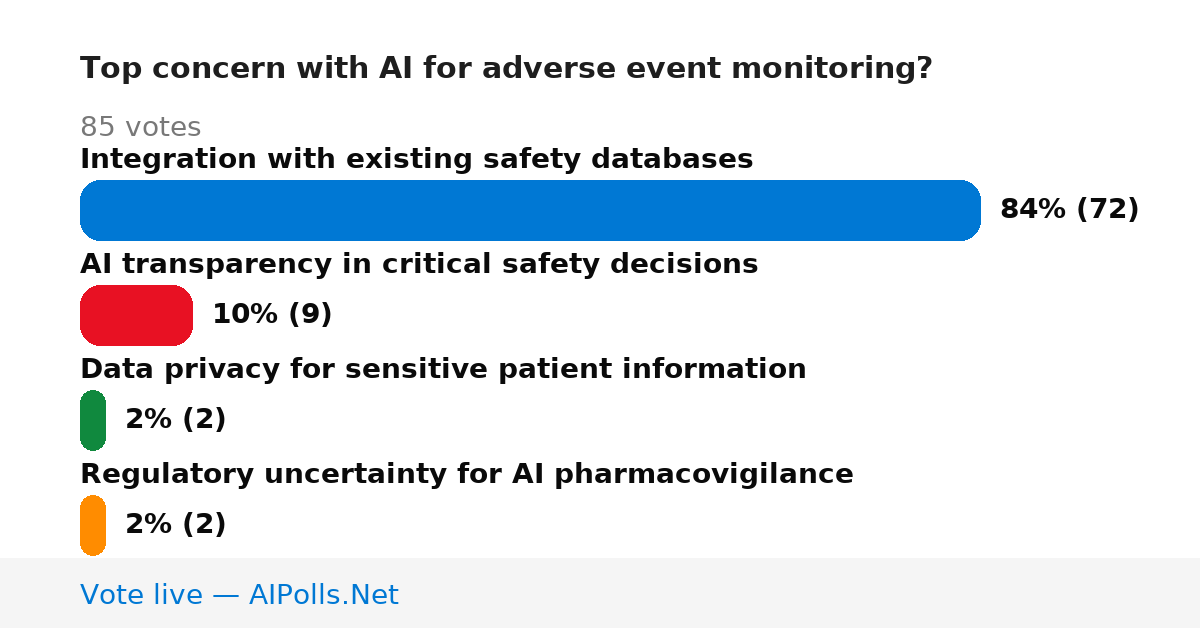Click the 84% (72) result label
The width and height of the screenshot is (1200, 628).
[x=1069, y=209]
